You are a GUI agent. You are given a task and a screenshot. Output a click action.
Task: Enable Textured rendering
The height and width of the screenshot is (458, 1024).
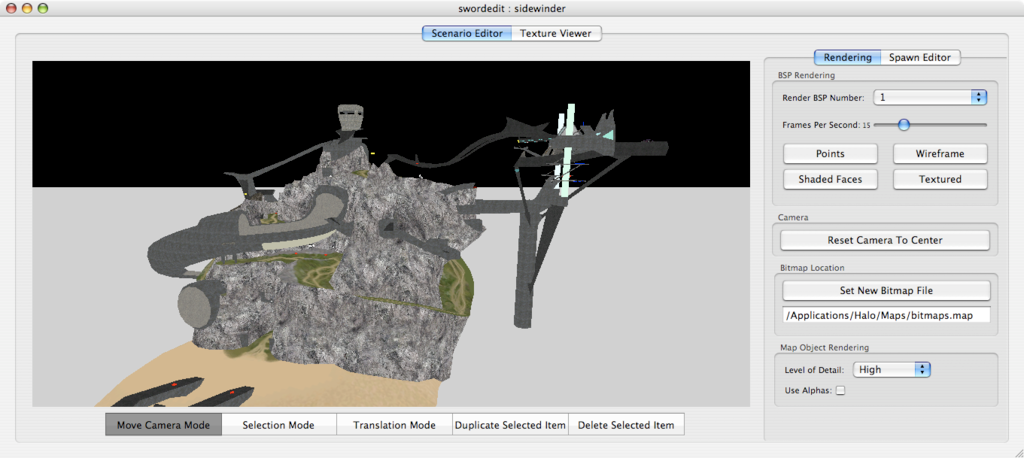tap(940, 179)
